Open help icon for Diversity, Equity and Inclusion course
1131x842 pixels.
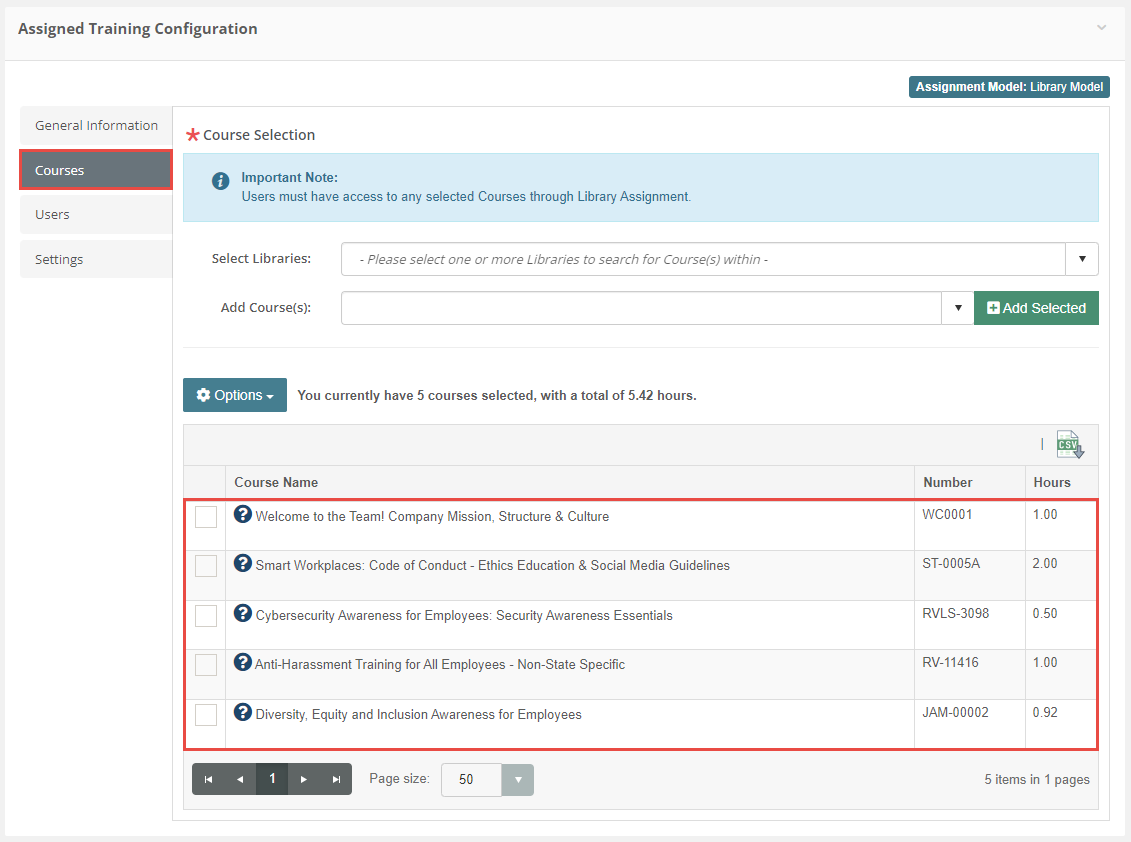coord(243,712)
